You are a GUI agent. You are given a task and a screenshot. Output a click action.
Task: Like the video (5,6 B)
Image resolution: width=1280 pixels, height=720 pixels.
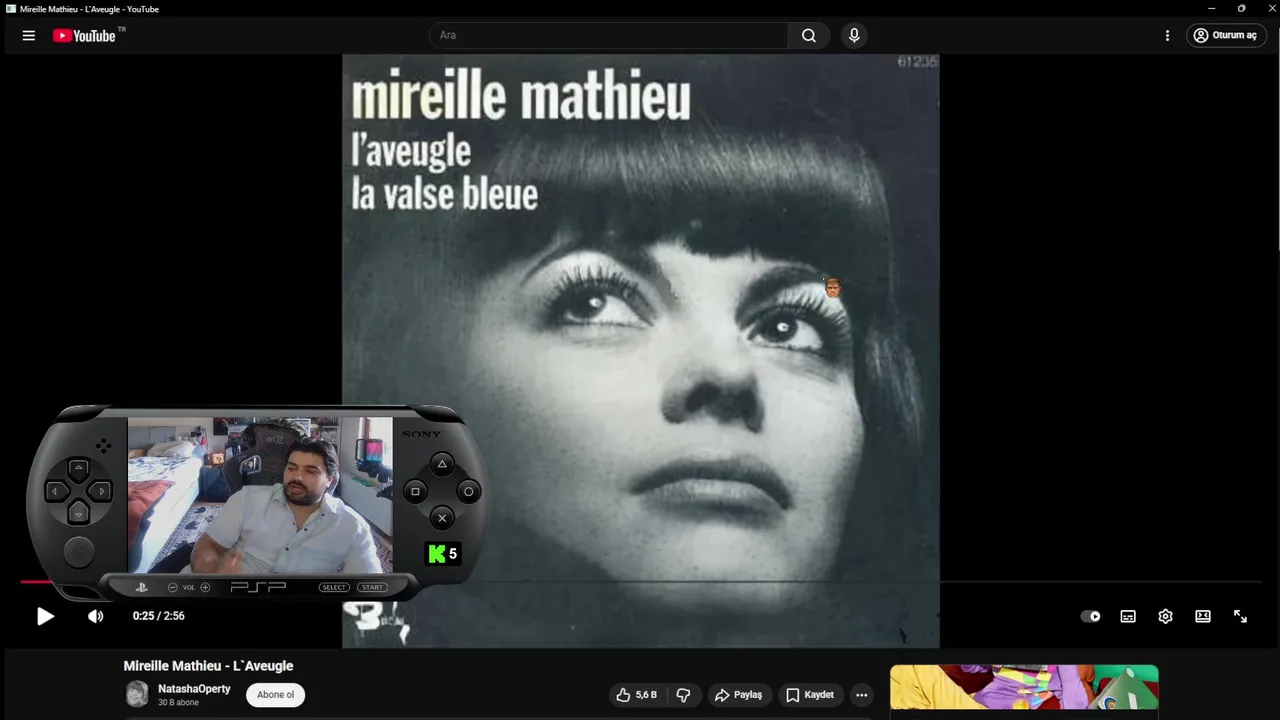click(x=637, y=695)
